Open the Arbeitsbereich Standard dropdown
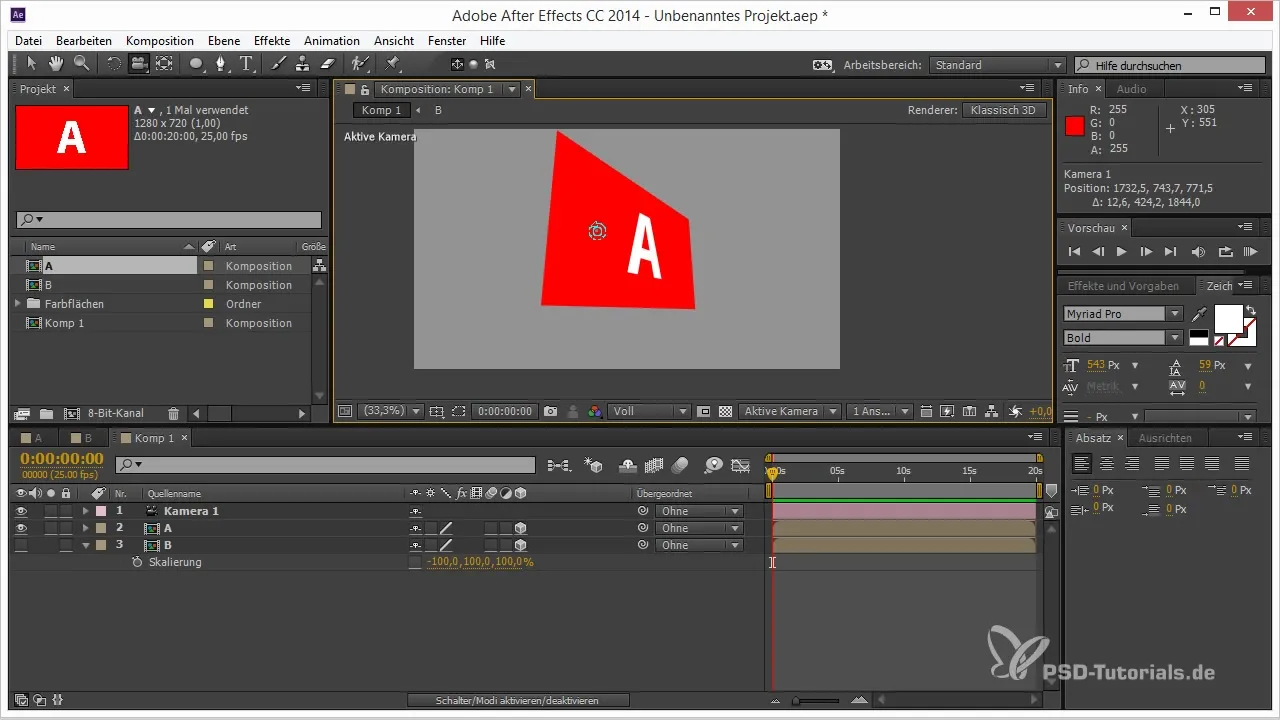The width and height of the screenshot is (1280, 720). tap(997, 65)
